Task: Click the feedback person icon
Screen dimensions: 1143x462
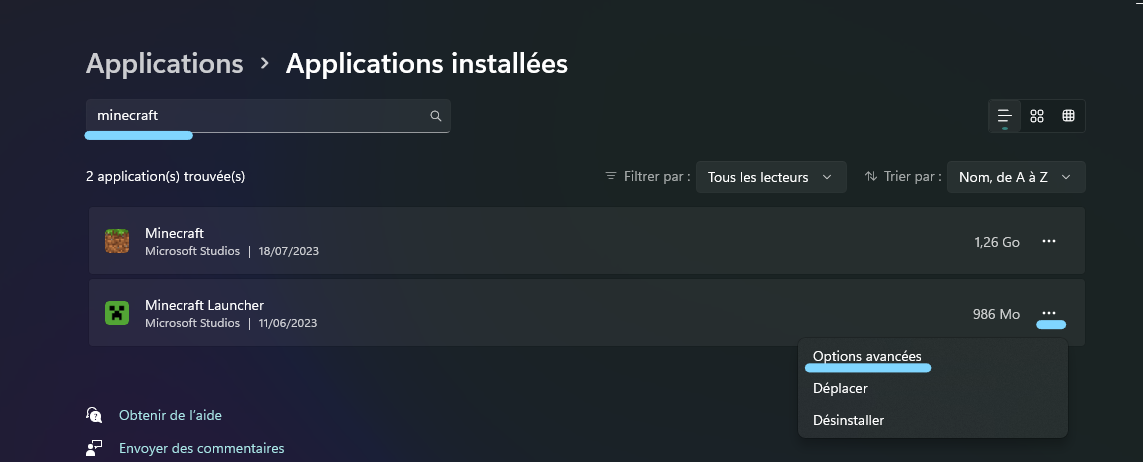Action: click(x=94, y=448)
